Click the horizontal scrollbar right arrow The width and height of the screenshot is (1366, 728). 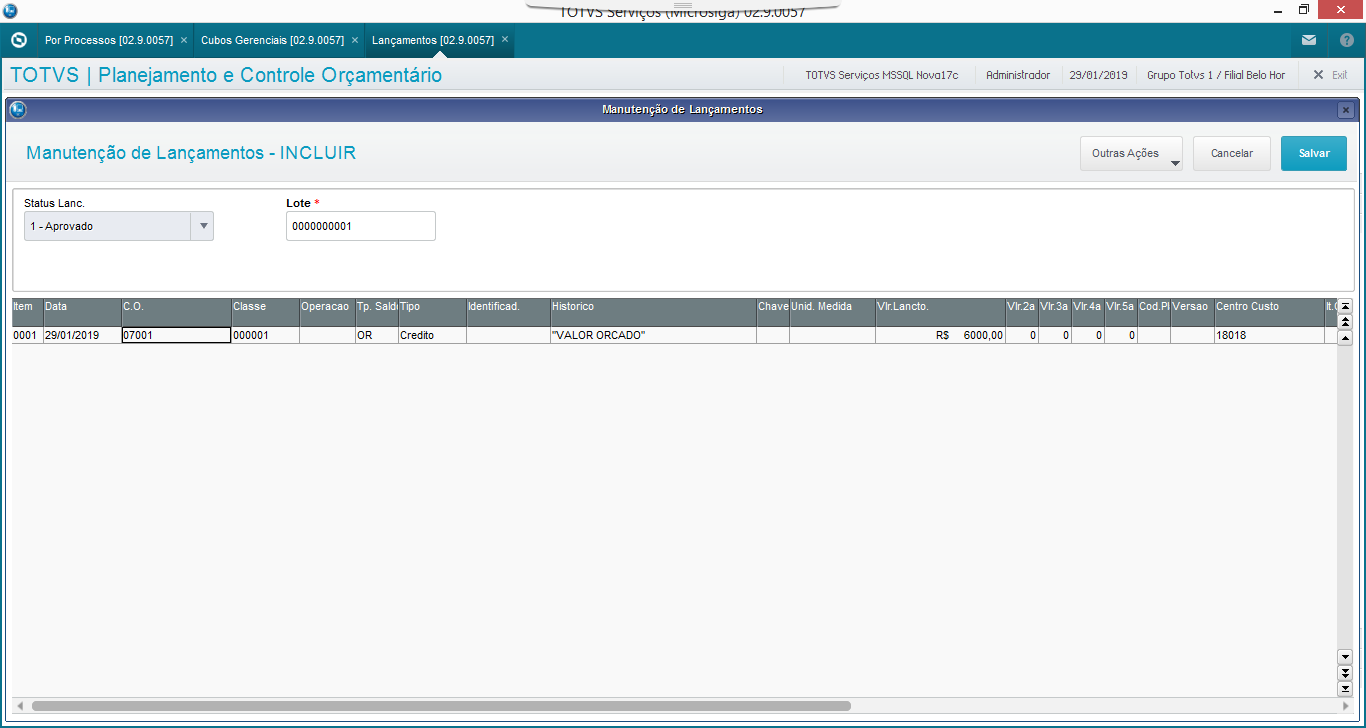coord(1345,705)
